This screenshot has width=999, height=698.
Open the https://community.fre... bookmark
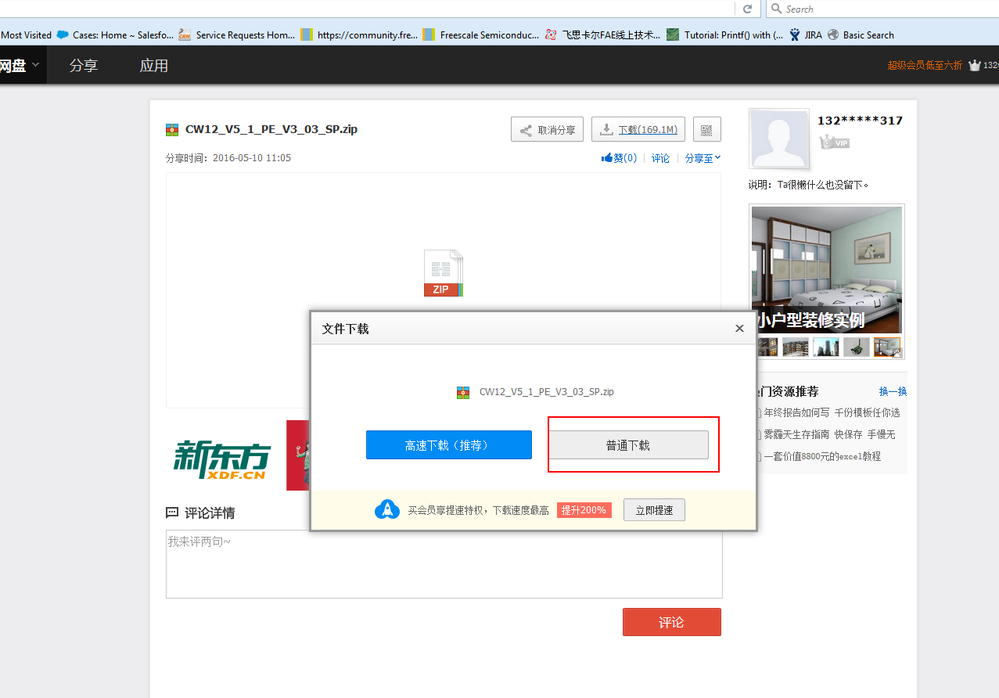(359, 35)
